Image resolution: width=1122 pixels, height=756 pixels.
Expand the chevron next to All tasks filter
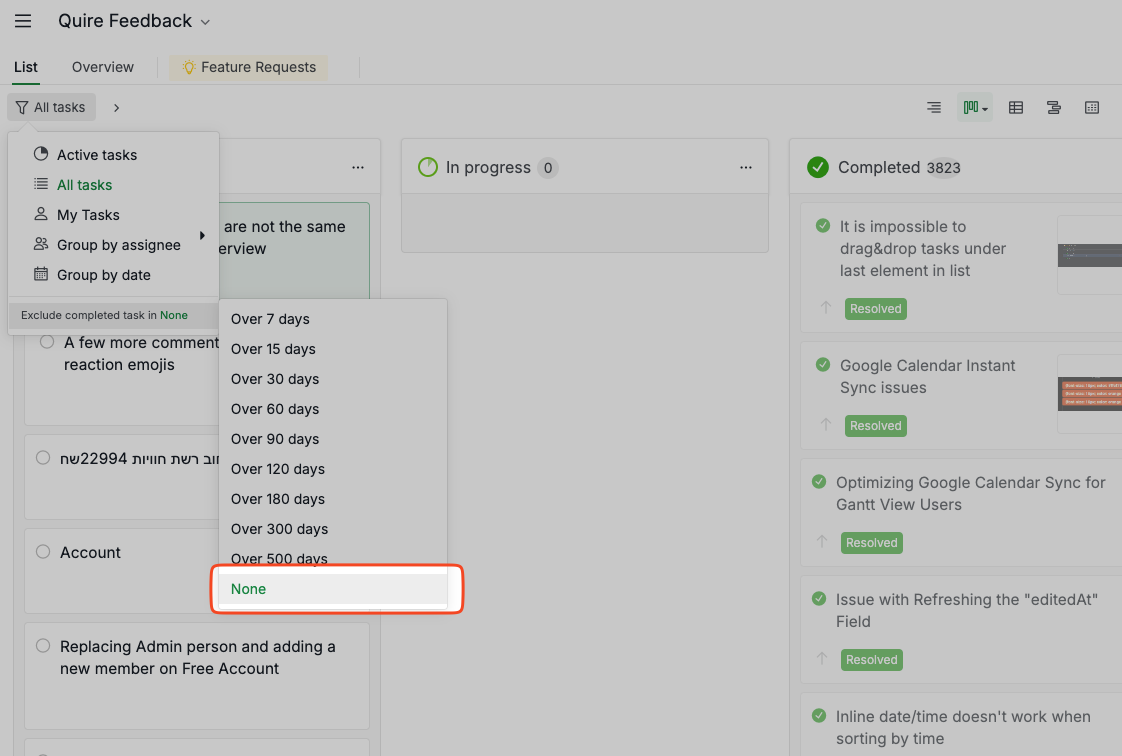pos(116,107)
